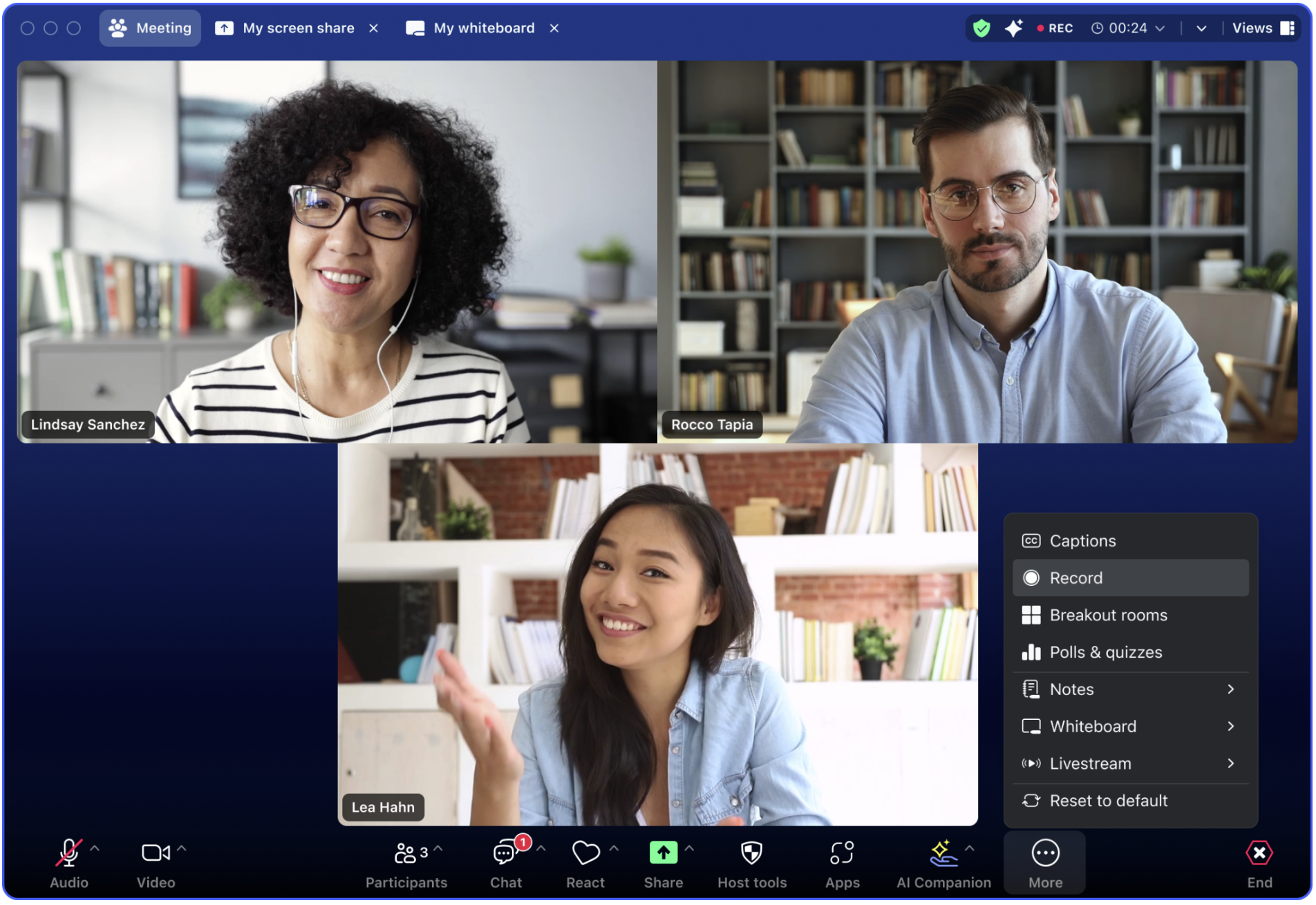Close the My whiteboard tab
This screenshot has height=905, width=1316.
[x=554, y=28]
